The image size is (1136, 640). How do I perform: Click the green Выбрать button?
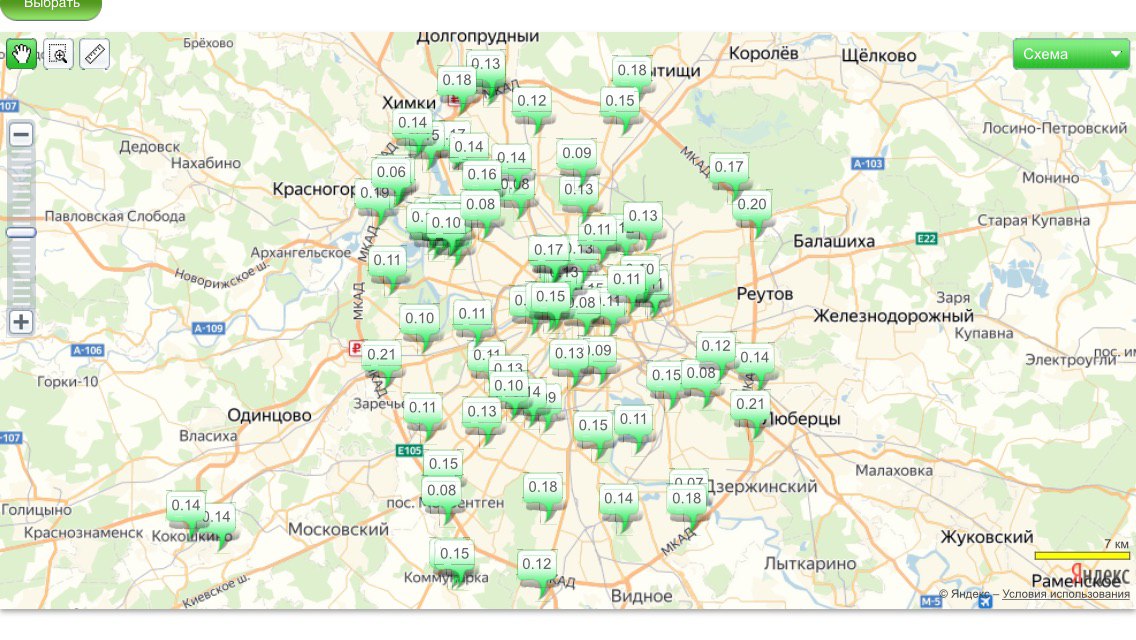coord(51,7)
